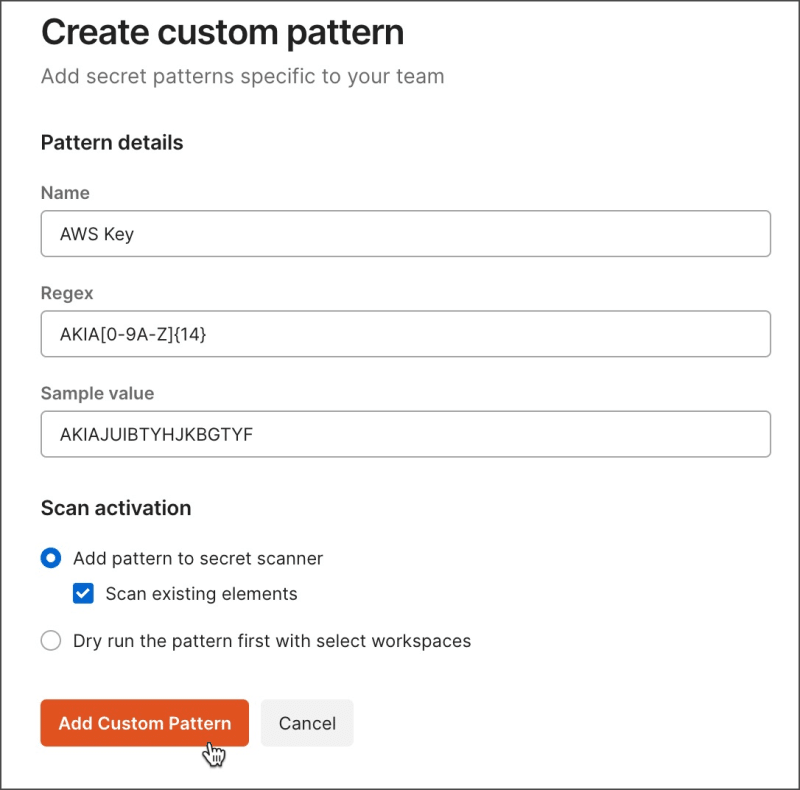Select the "Add pattern to secret scanner" radio circle
This screenshot has width=800, height=790.
[x=51, y=558]
